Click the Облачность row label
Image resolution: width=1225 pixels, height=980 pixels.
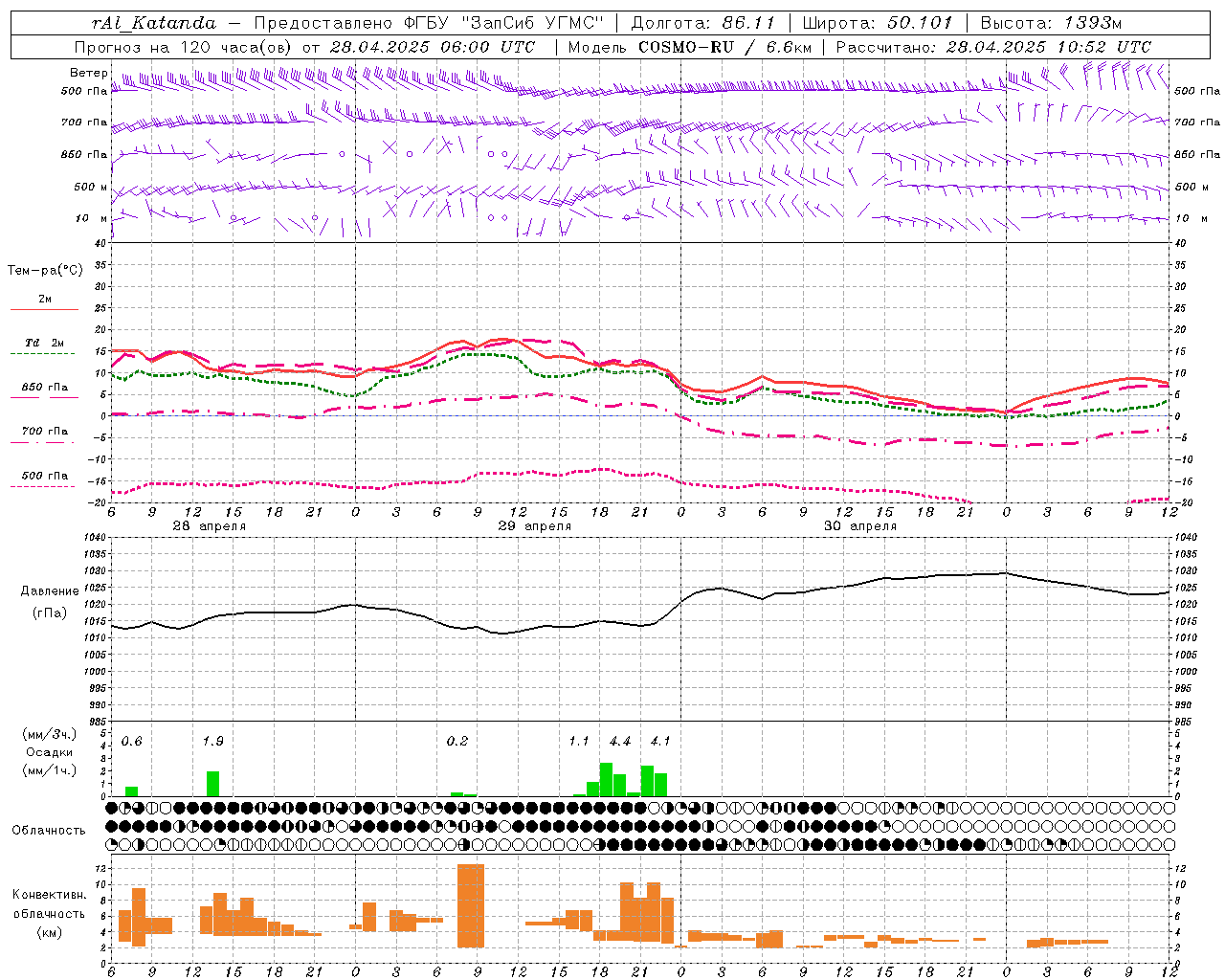[x=49, y=831]
